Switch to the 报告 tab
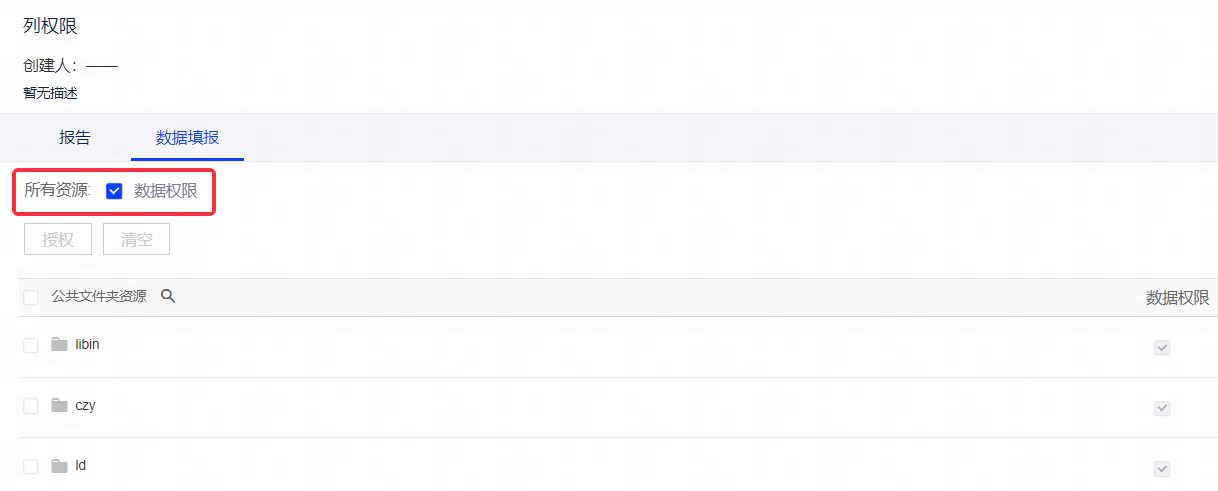This screenshot has height=491, width=1218. click(75, 138)
